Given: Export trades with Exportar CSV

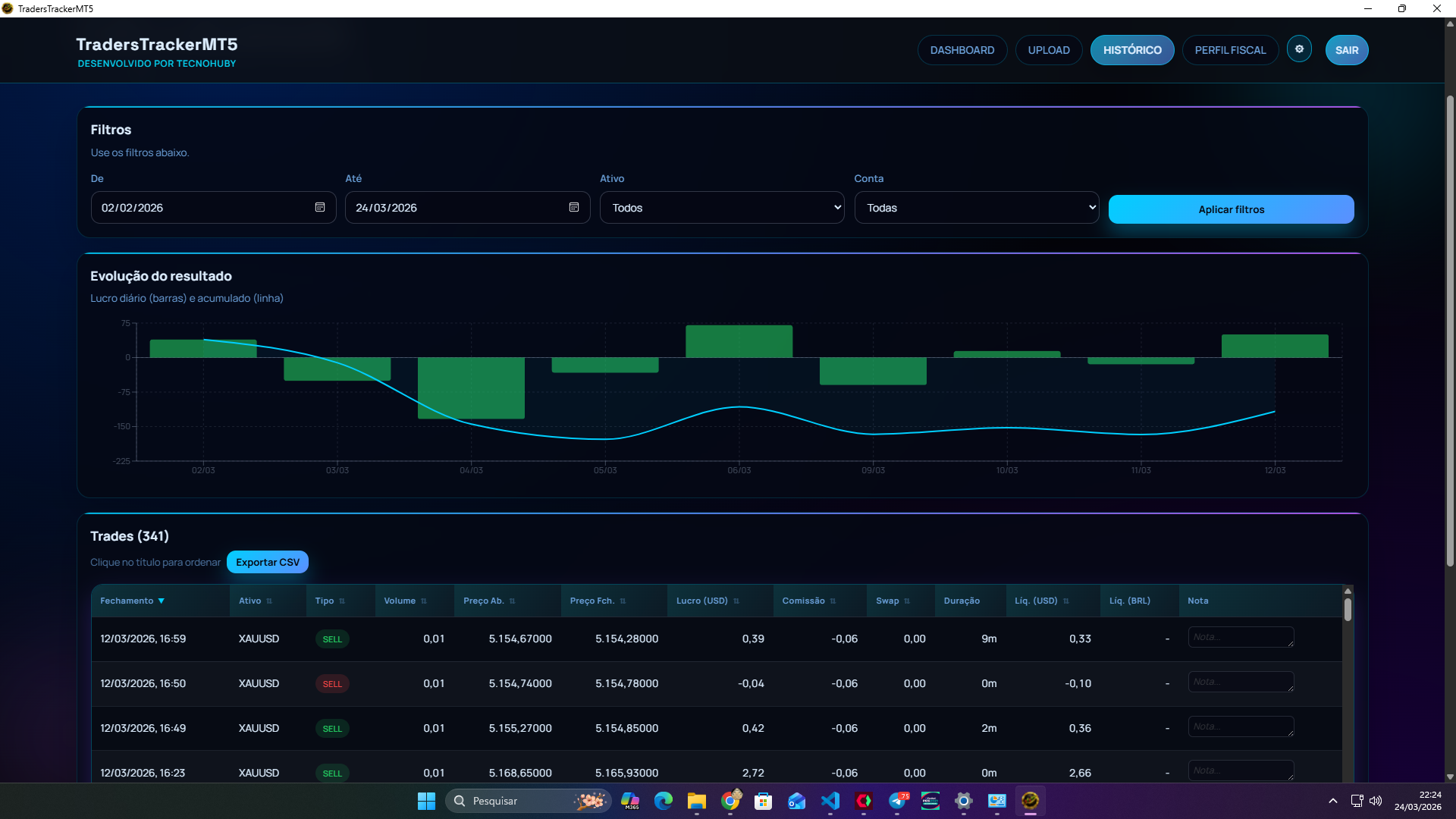Looking at the screenshot, I should [267, 562].
